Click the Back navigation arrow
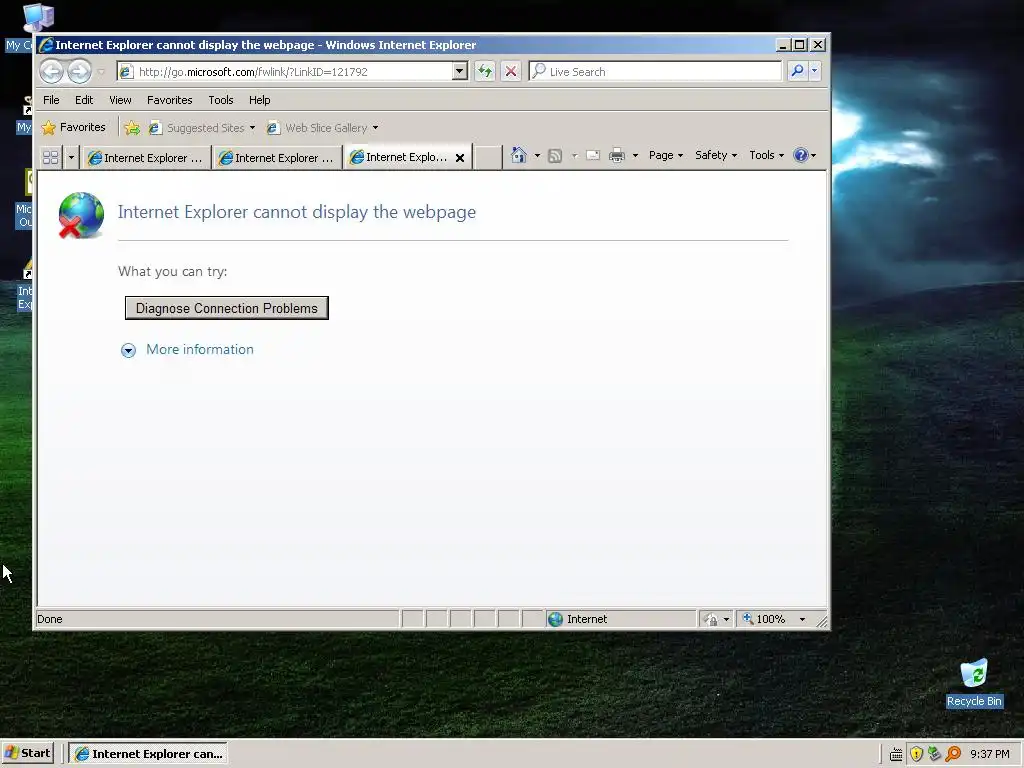The image size is (1024, 768). 52,71
